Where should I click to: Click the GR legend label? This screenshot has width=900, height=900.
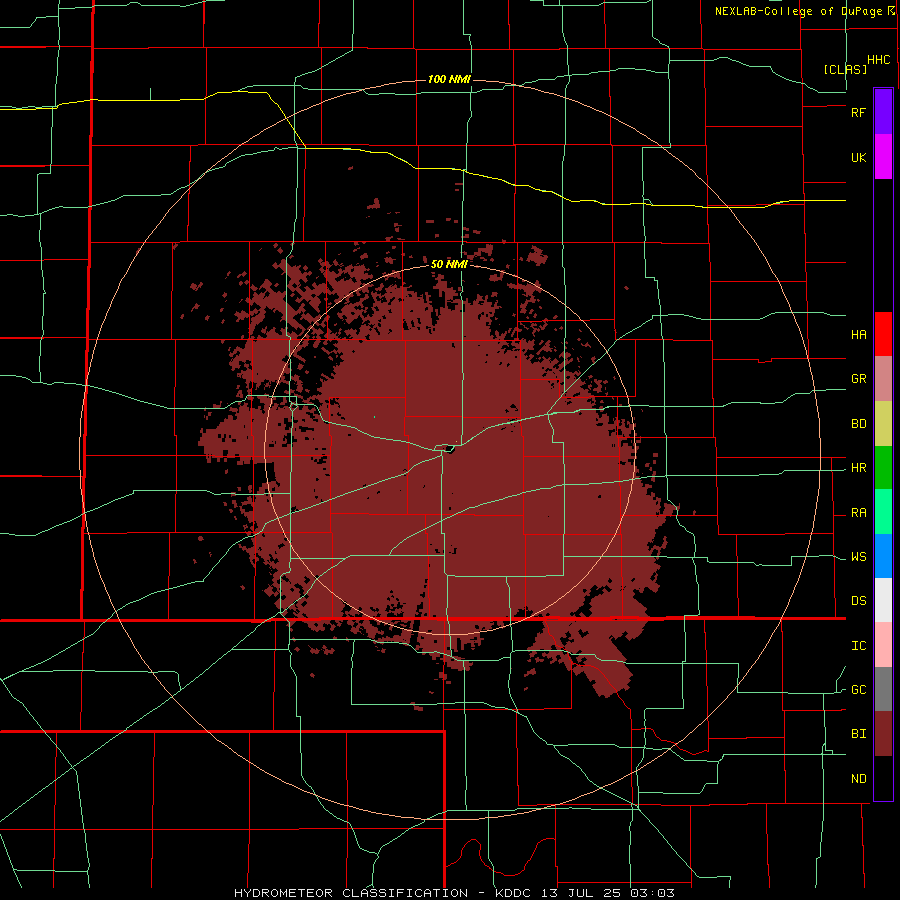click(858, 379)
